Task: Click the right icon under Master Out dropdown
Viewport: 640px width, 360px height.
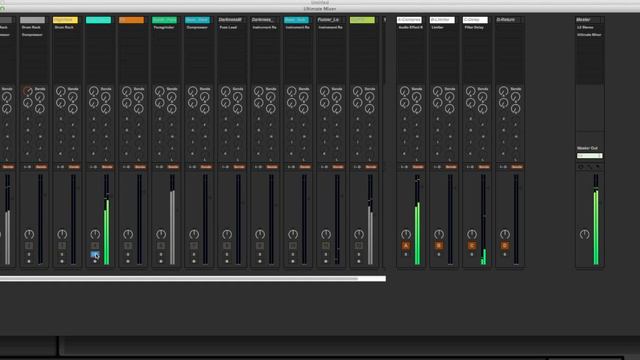Action: [x=598, y=167]
